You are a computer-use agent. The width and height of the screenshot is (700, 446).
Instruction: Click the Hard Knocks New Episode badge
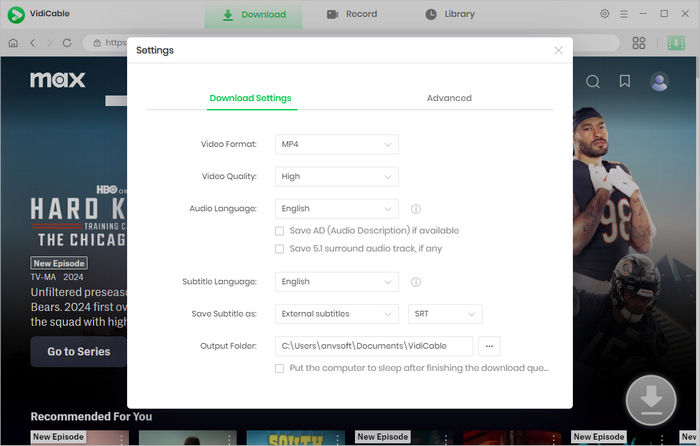[59, 263]
